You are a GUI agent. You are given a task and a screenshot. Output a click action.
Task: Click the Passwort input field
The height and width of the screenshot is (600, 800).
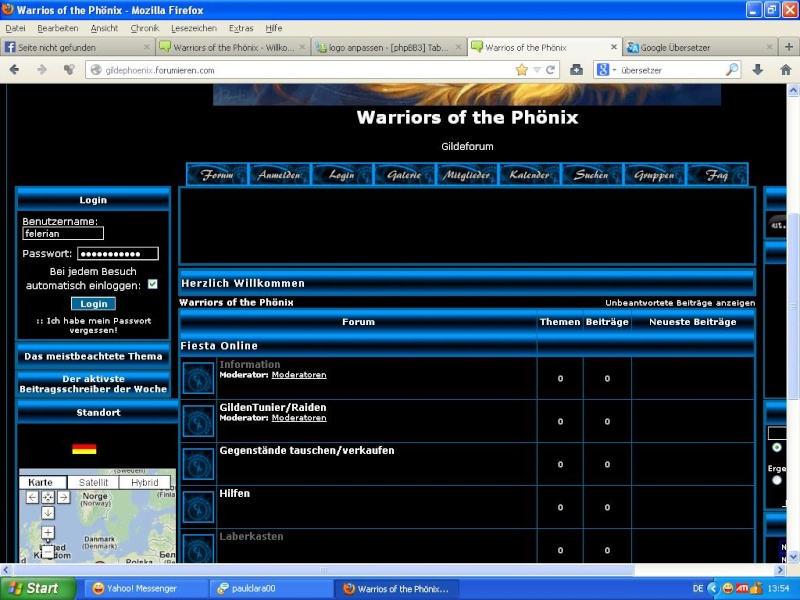(x=118, y=254)
